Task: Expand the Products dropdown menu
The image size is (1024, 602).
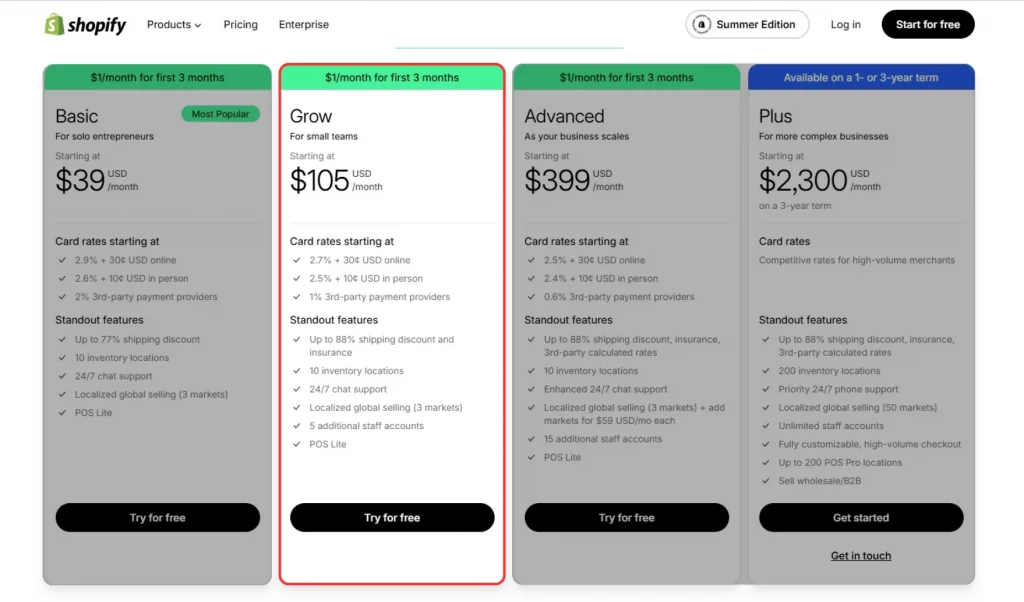Action: pyautogui.click(x=174, y=25)
